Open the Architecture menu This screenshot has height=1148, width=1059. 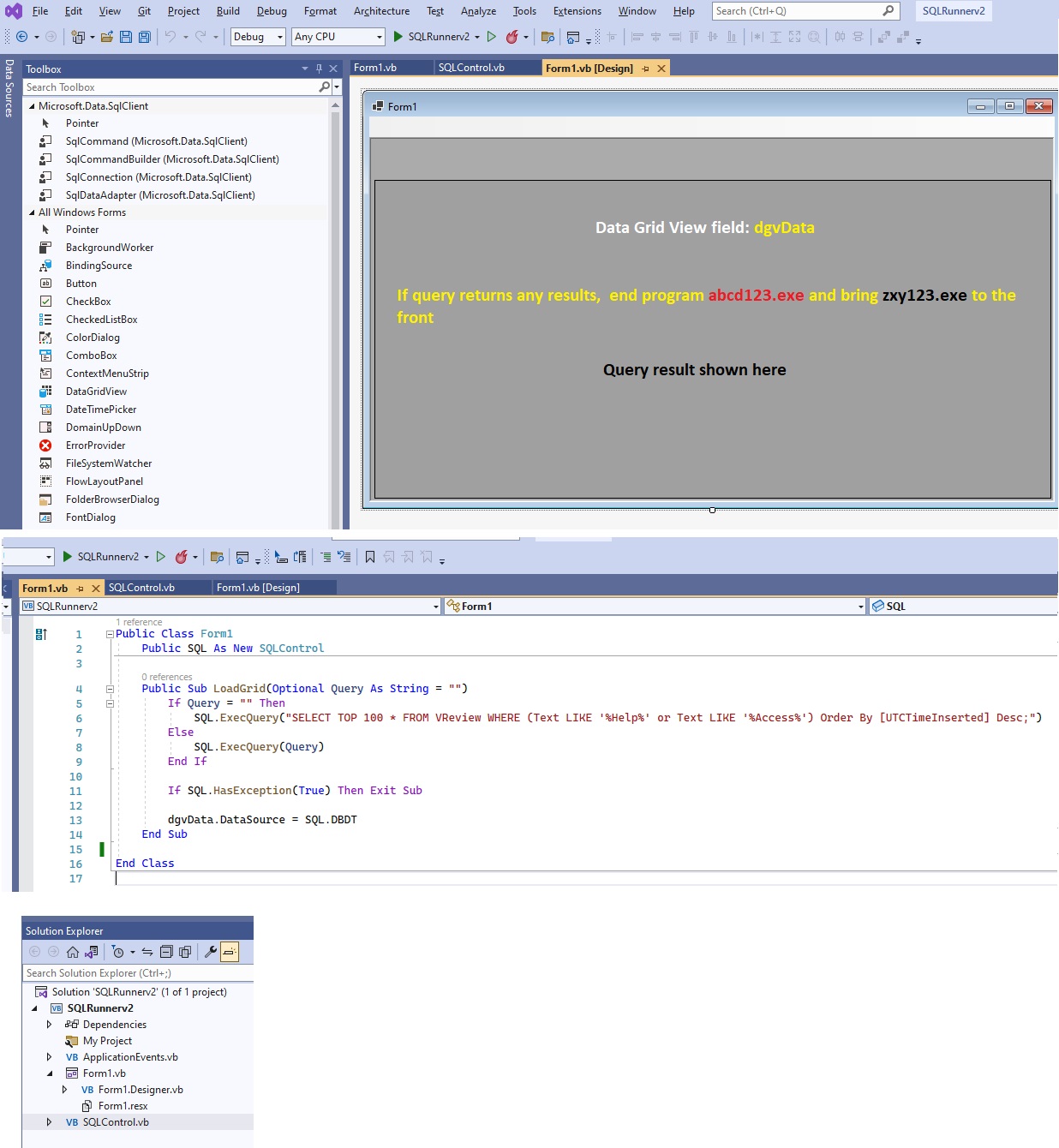(x=380, y=11)
